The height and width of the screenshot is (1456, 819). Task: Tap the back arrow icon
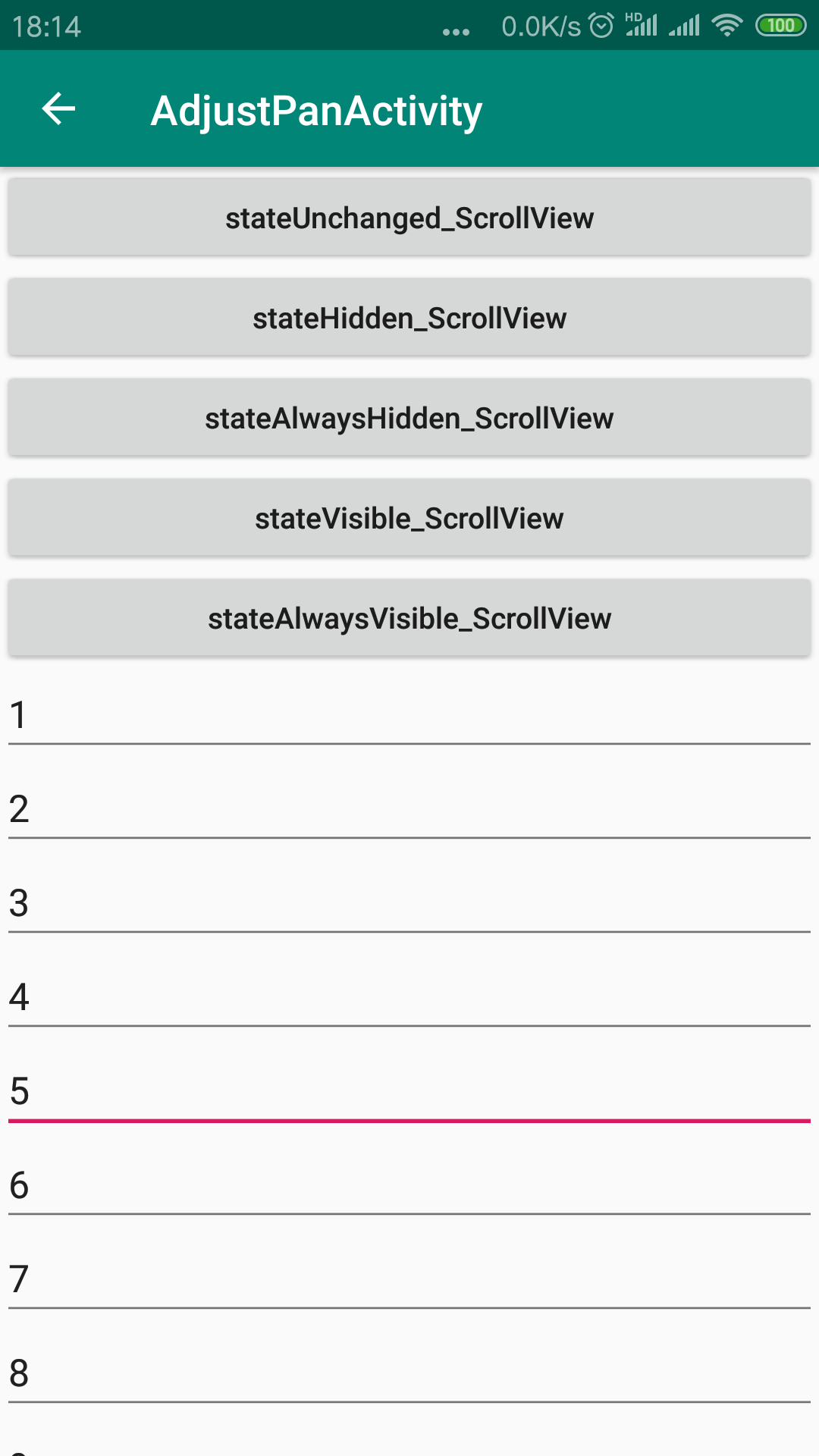click(58, 109)
